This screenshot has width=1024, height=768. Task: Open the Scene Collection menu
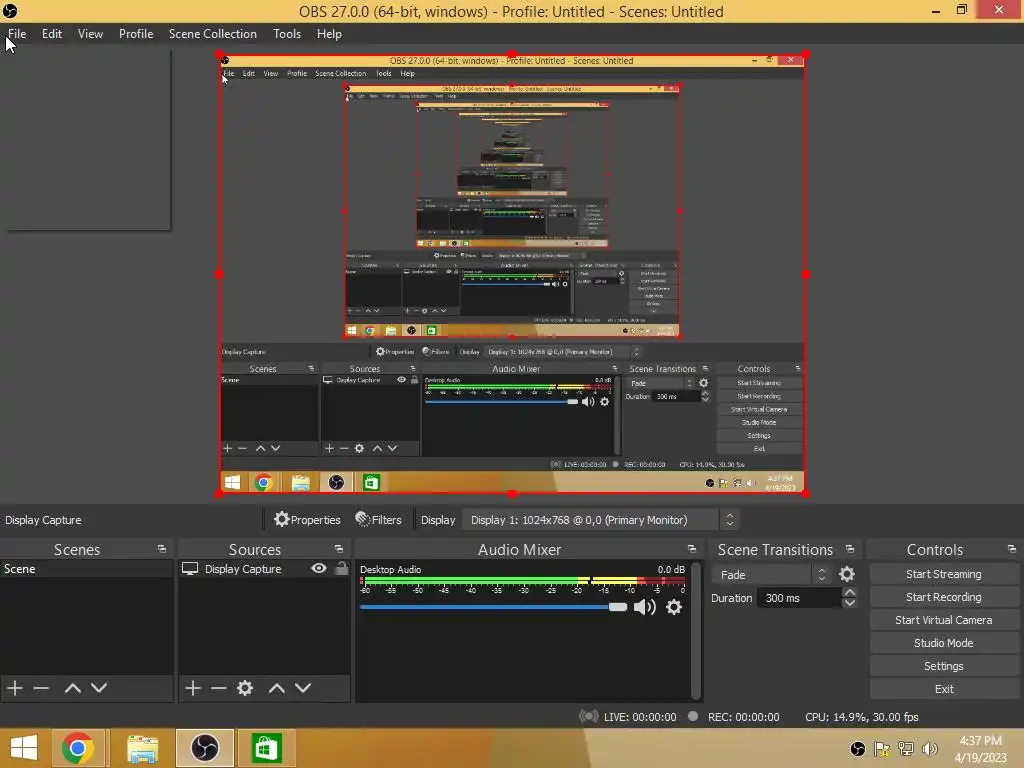(212, 34)
